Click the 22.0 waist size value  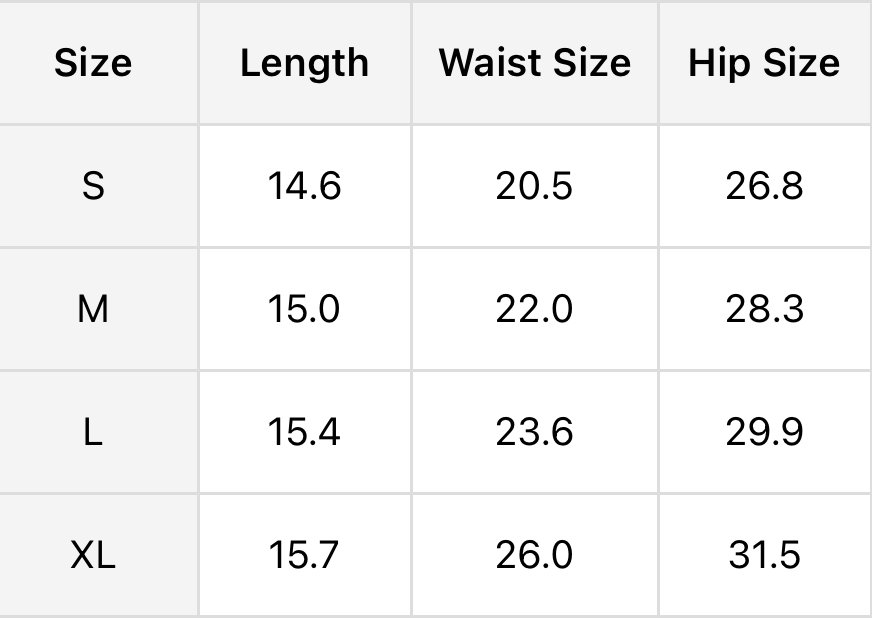(x=534, y=309)
